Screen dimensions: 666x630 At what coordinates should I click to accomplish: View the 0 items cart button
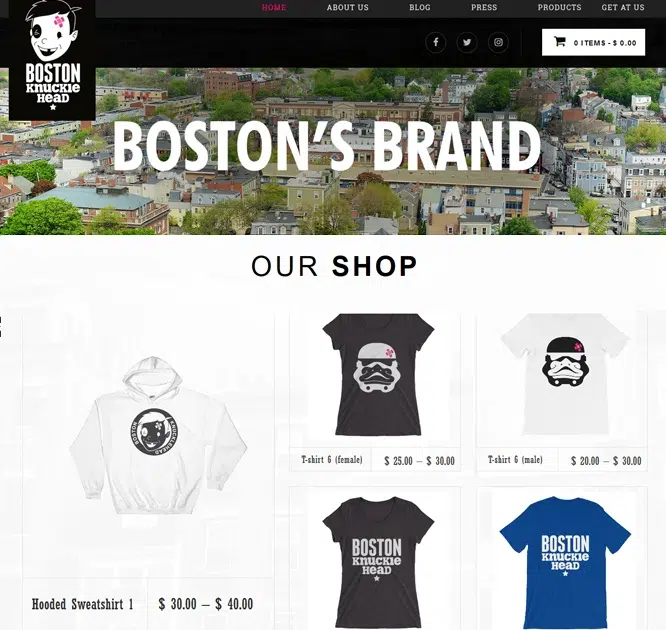593,42
